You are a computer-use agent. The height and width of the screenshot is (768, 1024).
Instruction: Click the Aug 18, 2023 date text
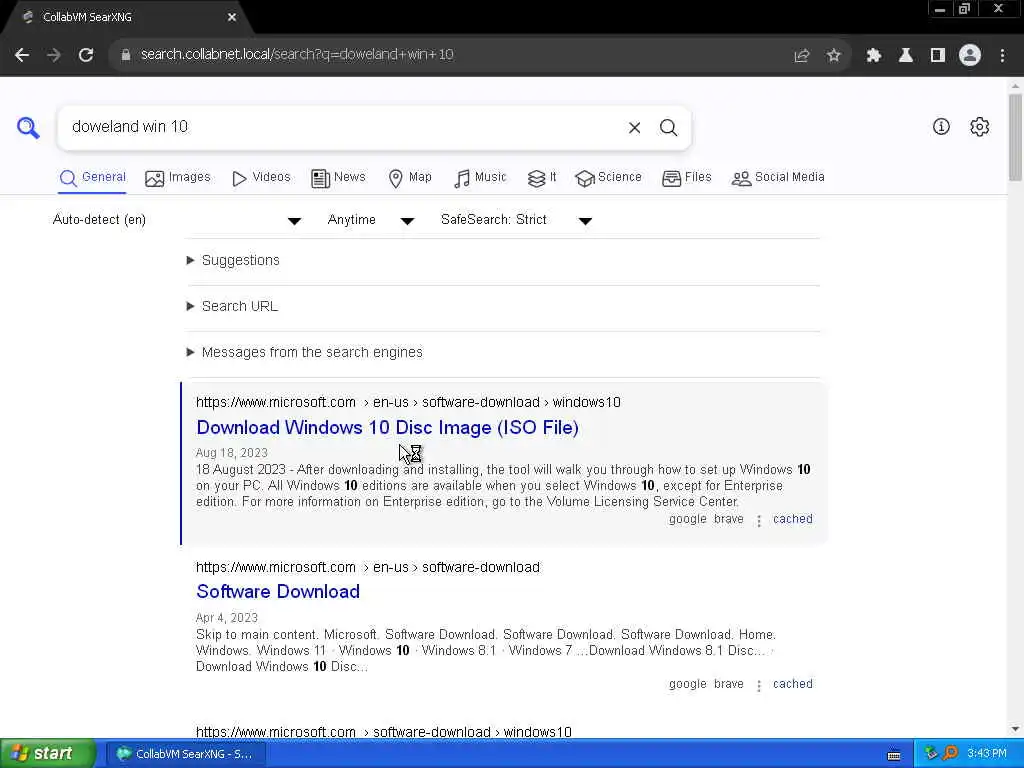click(x=231, y=453)
